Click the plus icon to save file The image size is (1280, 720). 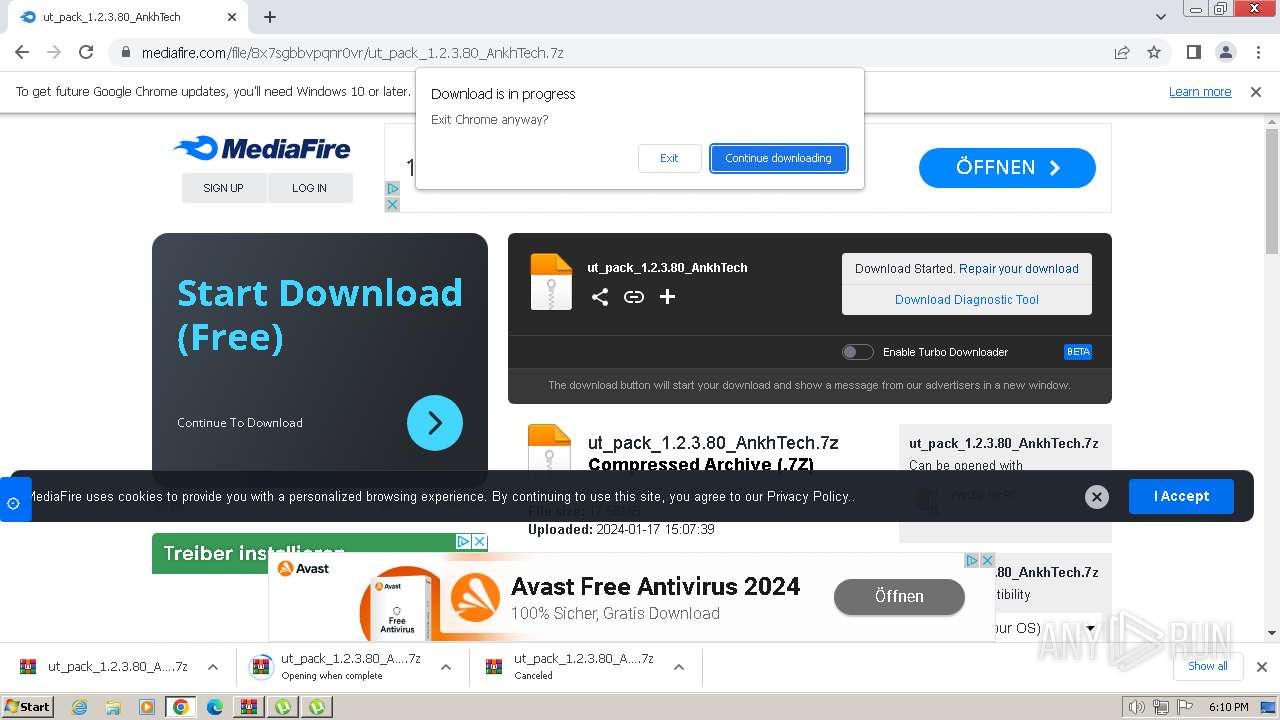pos(668,297)
